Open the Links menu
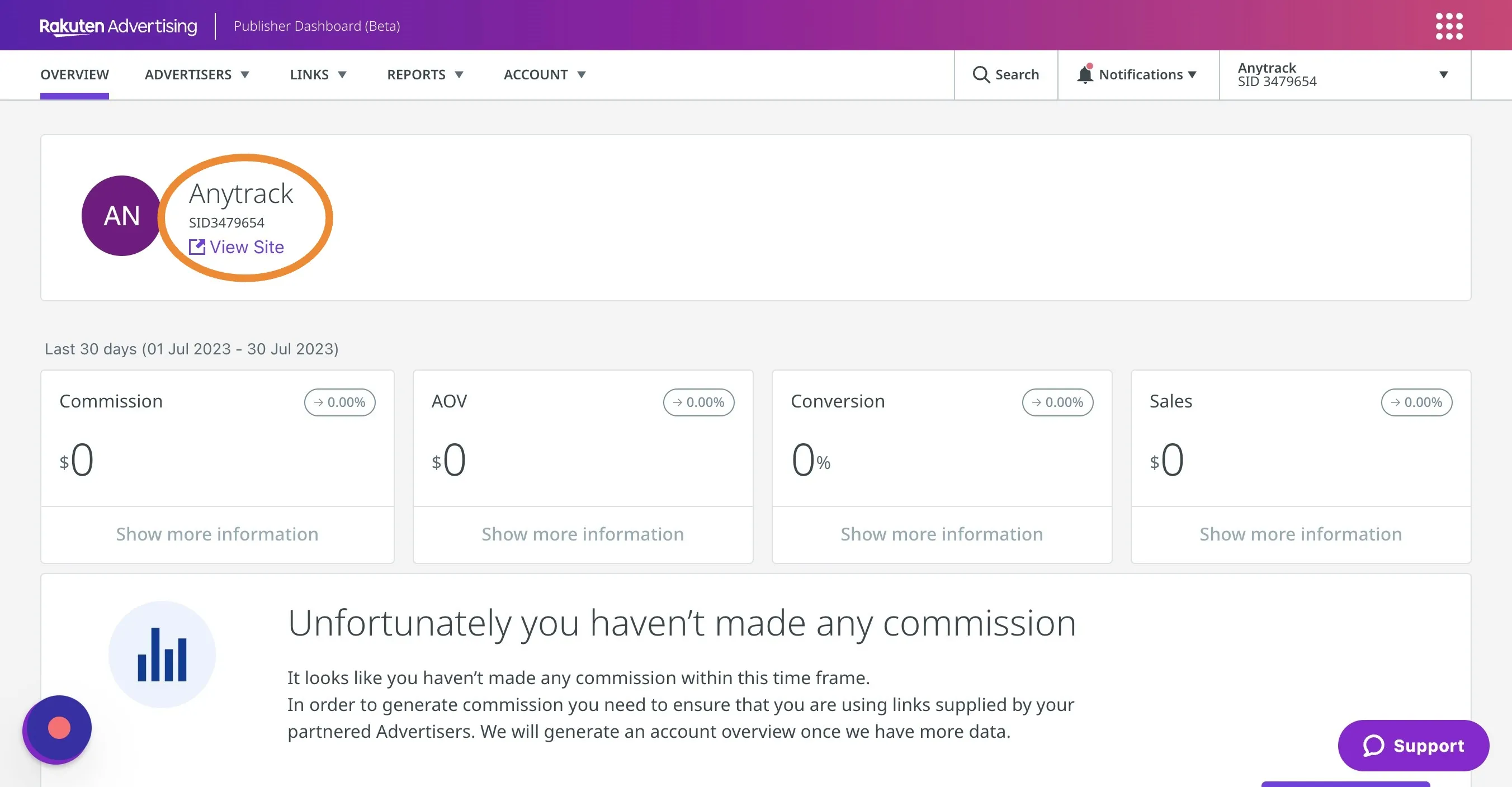This screenshot has width=1512, height=787. [318, 74]
